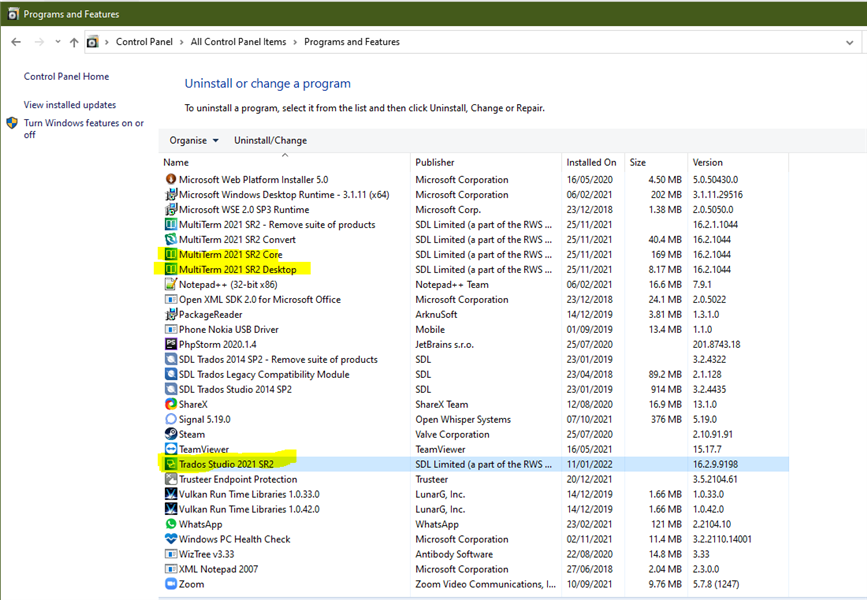Screen dimensions: 867x600
Task: Click the Vulkan Run Time Libraries 1.0.33.0 icon
Action: pyautogui.click(x=171, y=494)
